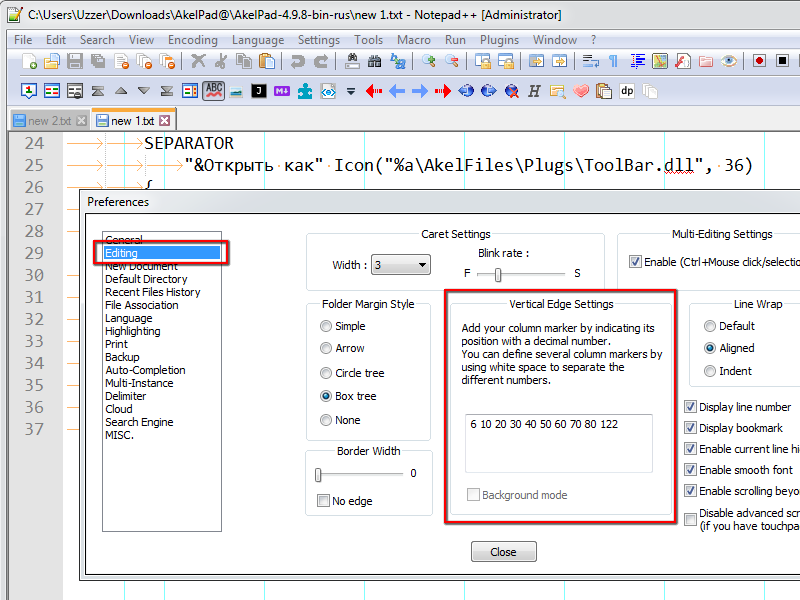Select Auto-Completion preferences category
This screenshot has height=600, width=800.
pos(145,370)
